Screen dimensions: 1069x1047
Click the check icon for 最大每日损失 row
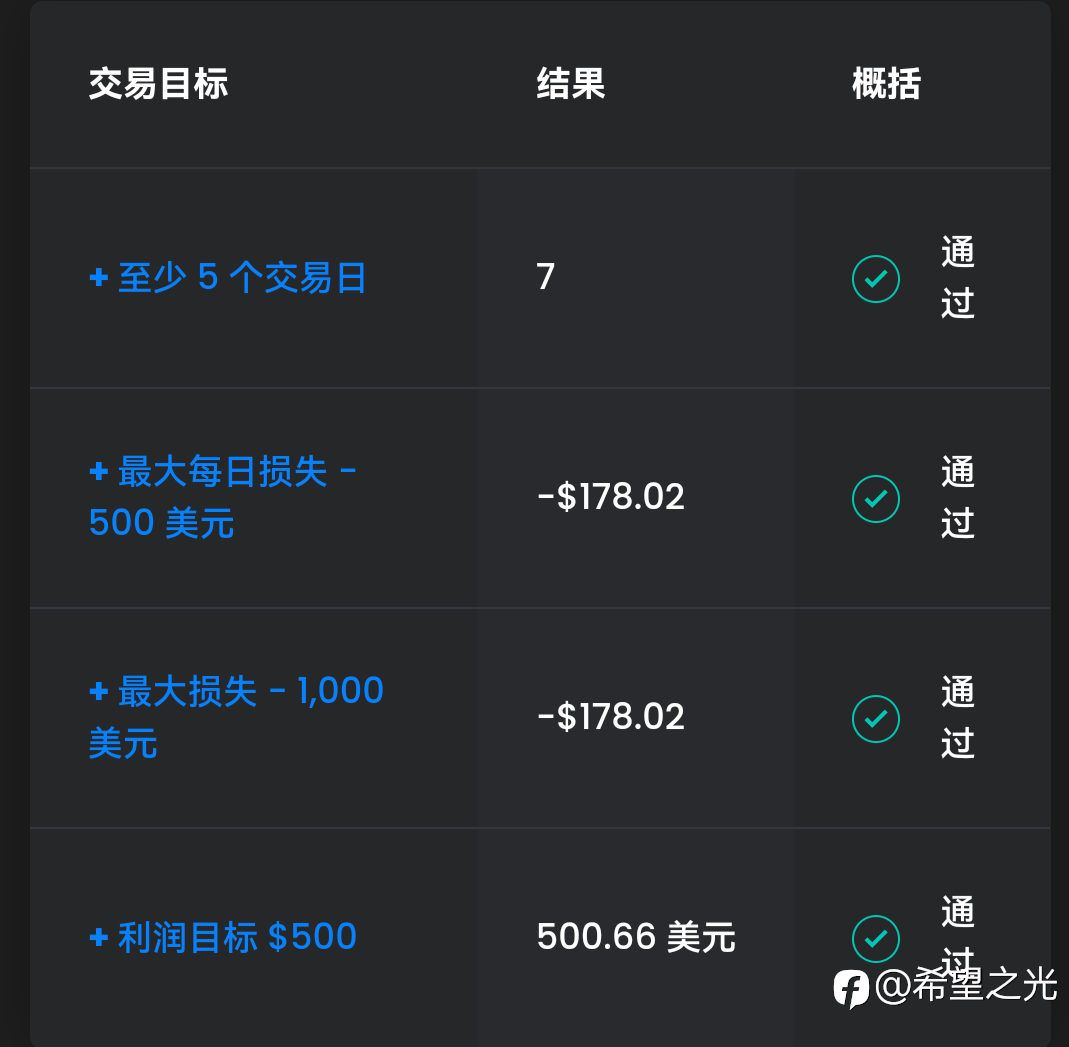pos(875,499)
